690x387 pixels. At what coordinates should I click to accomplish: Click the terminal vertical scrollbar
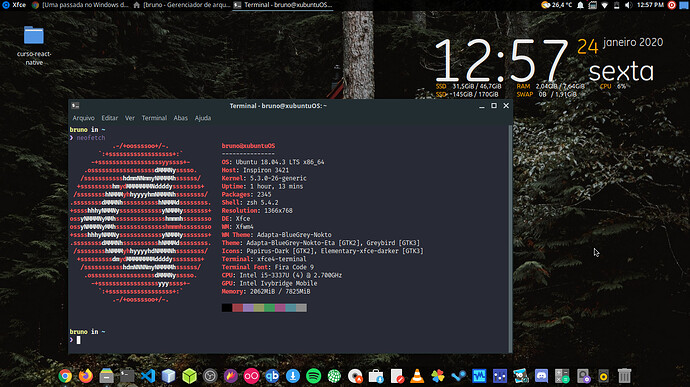[x=510, y=239]
